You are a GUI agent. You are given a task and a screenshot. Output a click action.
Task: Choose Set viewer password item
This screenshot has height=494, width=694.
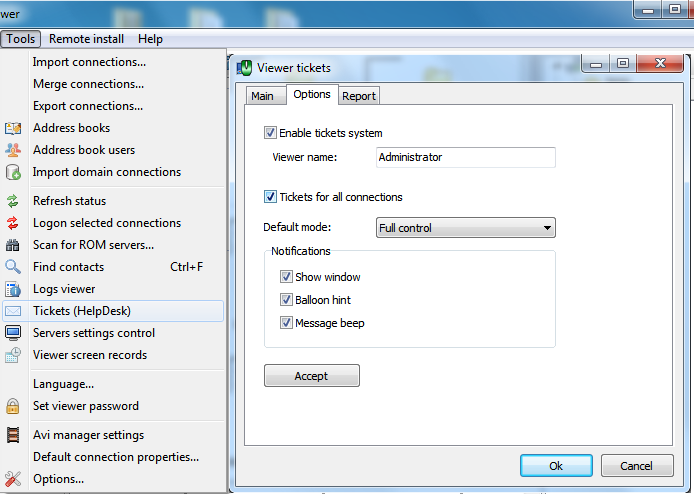(113, 406)
